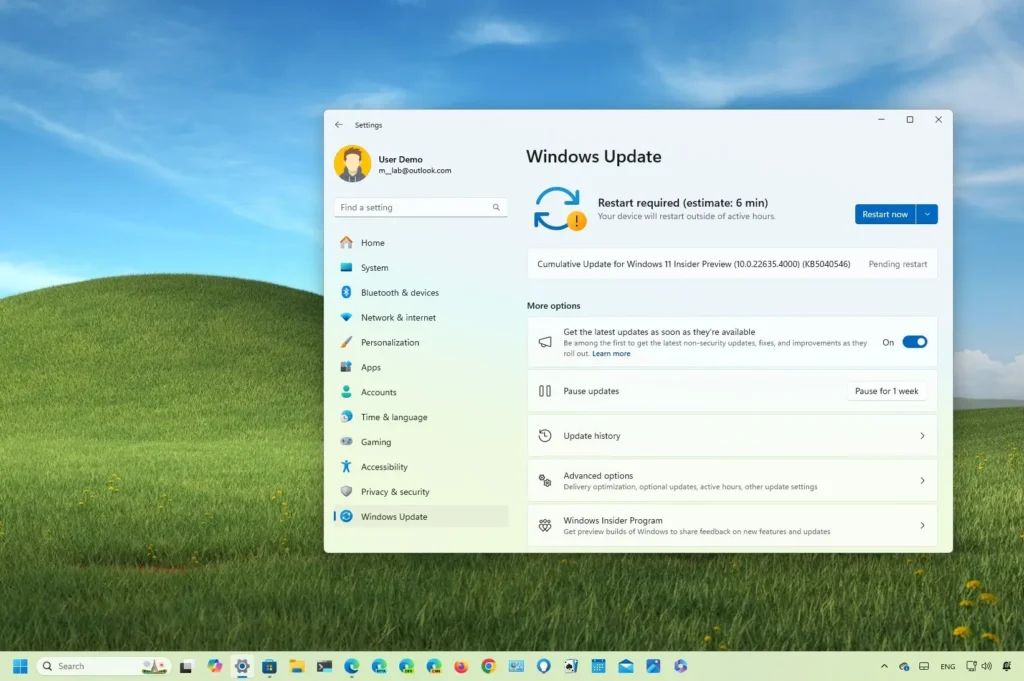Launch Terminal from the taskbar
This screenshot has width=1024, height=681.
point(325,666)
